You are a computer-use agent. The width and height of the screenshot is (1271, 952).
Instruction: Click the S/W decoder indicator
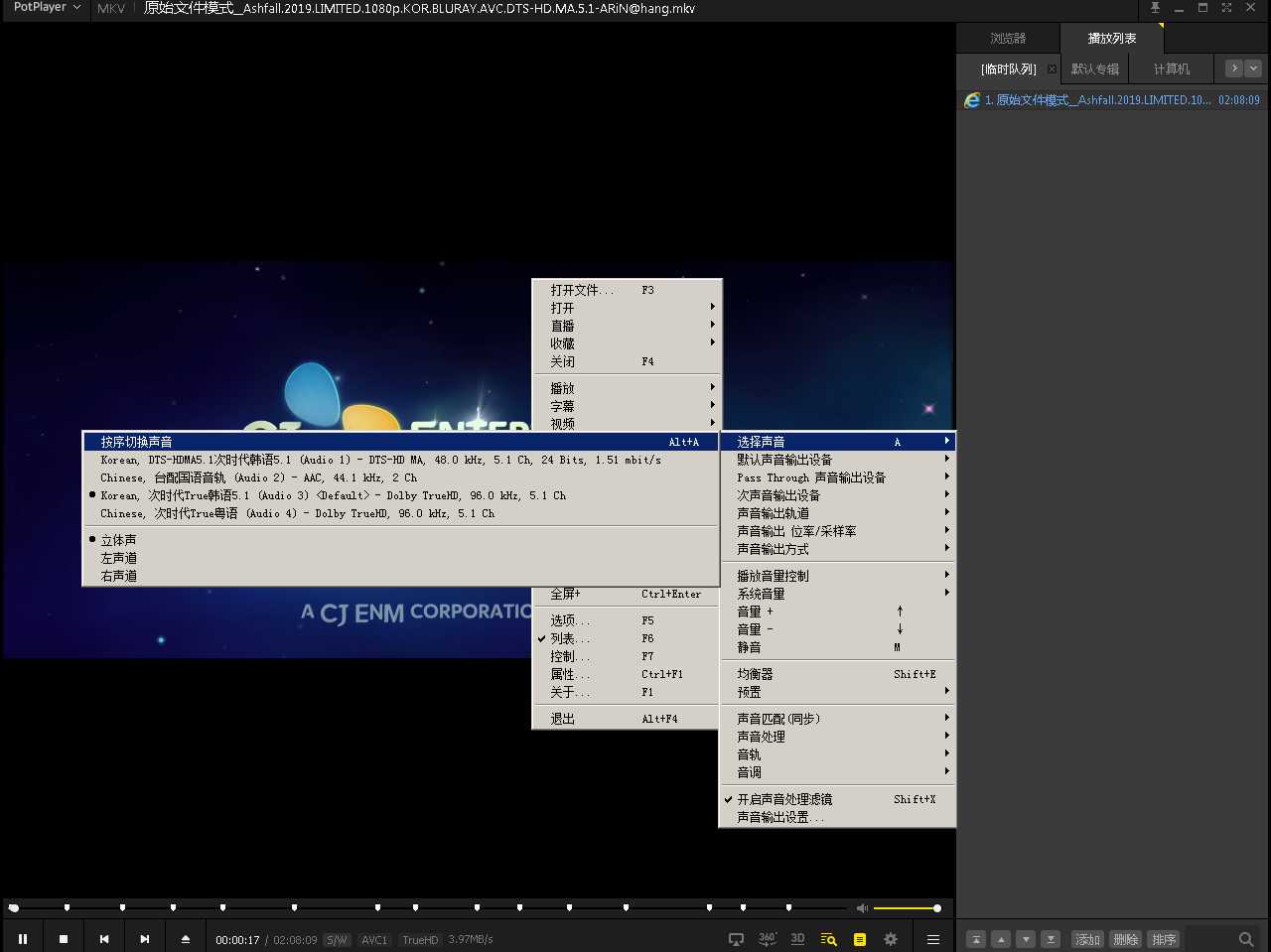(338, 939)
